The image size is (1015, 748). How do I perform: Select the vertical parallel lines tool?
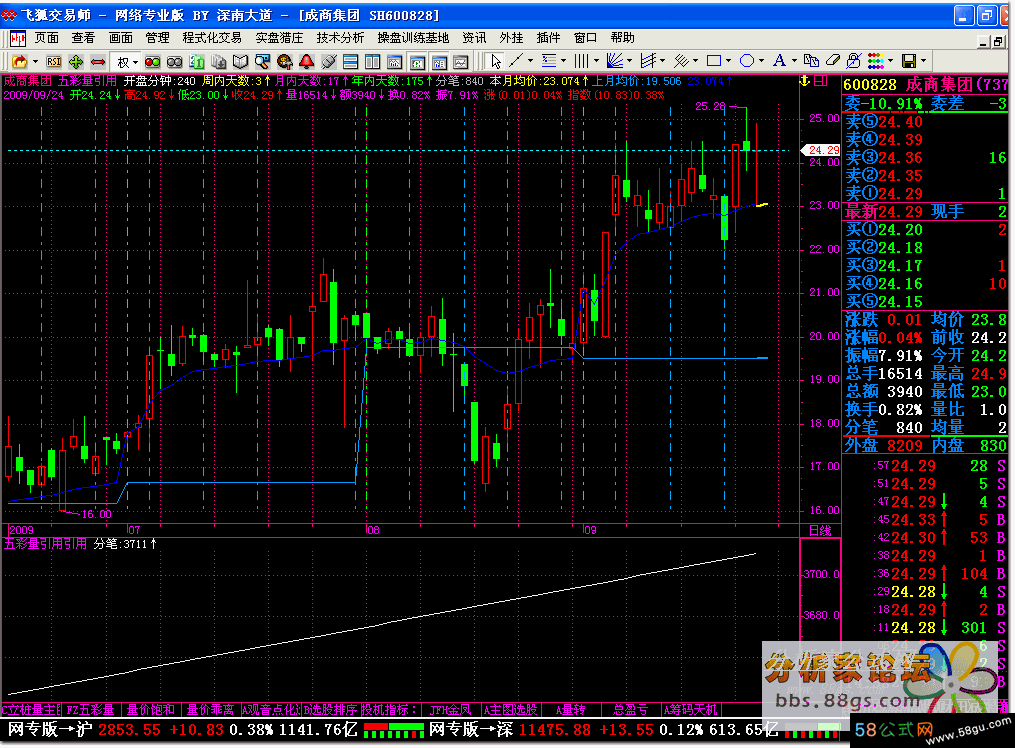(x=581, y=61)
